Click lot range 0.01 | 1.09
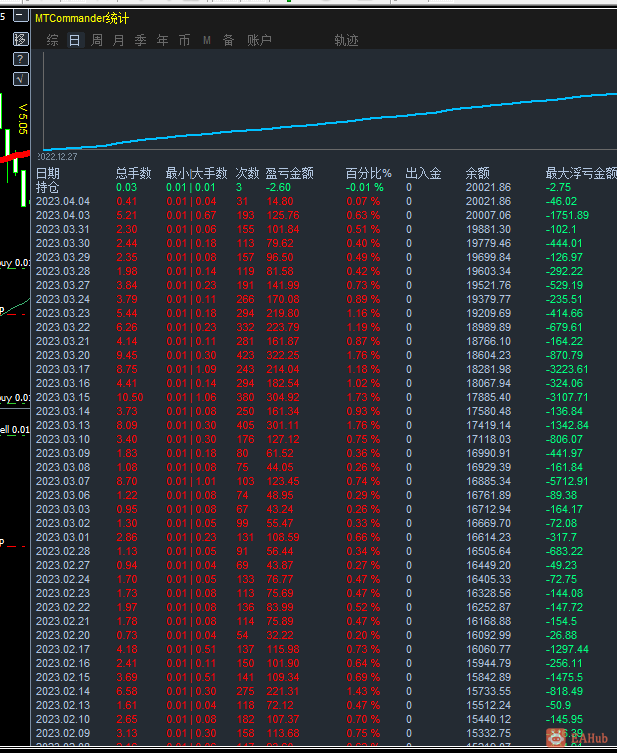This screenshot has height=753, width=617. coord(192,369)
